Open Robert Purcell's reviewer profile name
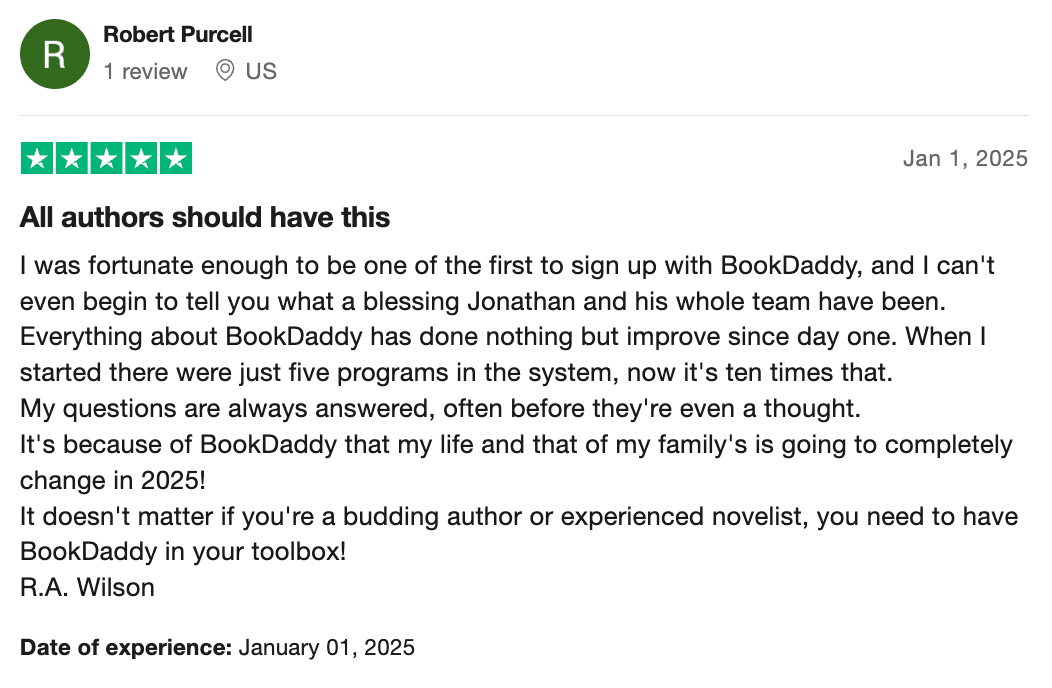The image size is (1052, 688). (177, 34)
